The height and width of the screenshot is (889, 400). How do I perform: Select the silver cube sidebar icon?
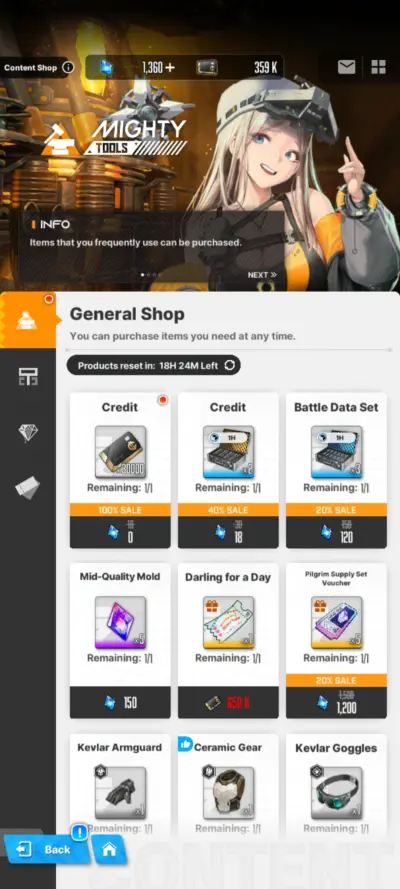click(28, 486)
